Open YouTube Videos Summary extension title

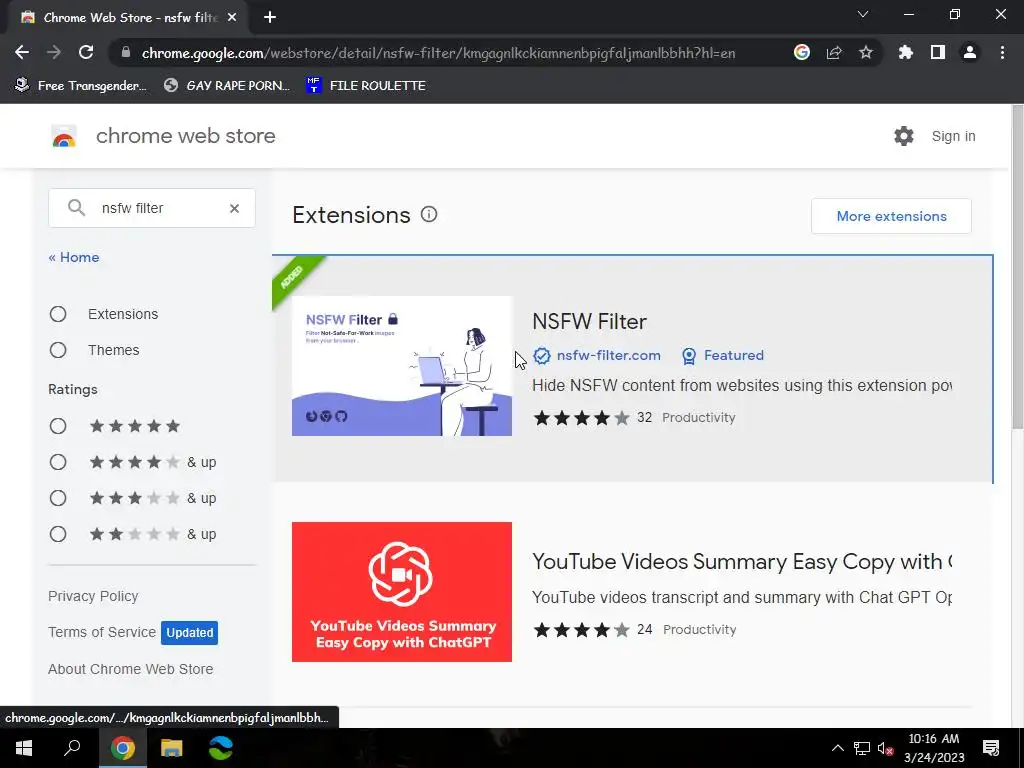[741, 562]
